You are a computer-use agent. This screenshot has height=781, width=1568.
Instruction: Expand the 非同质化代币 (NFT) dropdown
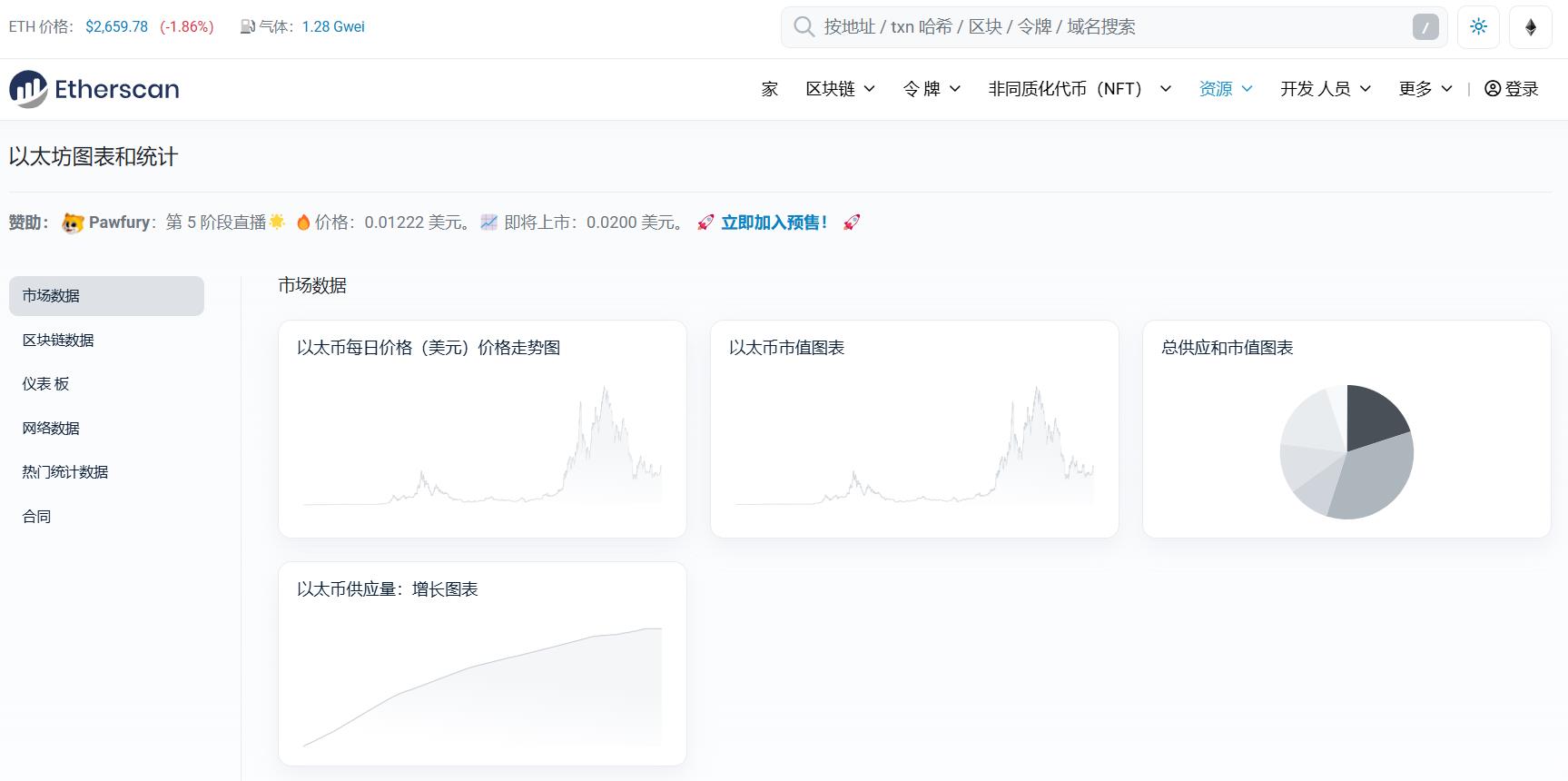coord(1080,88)
